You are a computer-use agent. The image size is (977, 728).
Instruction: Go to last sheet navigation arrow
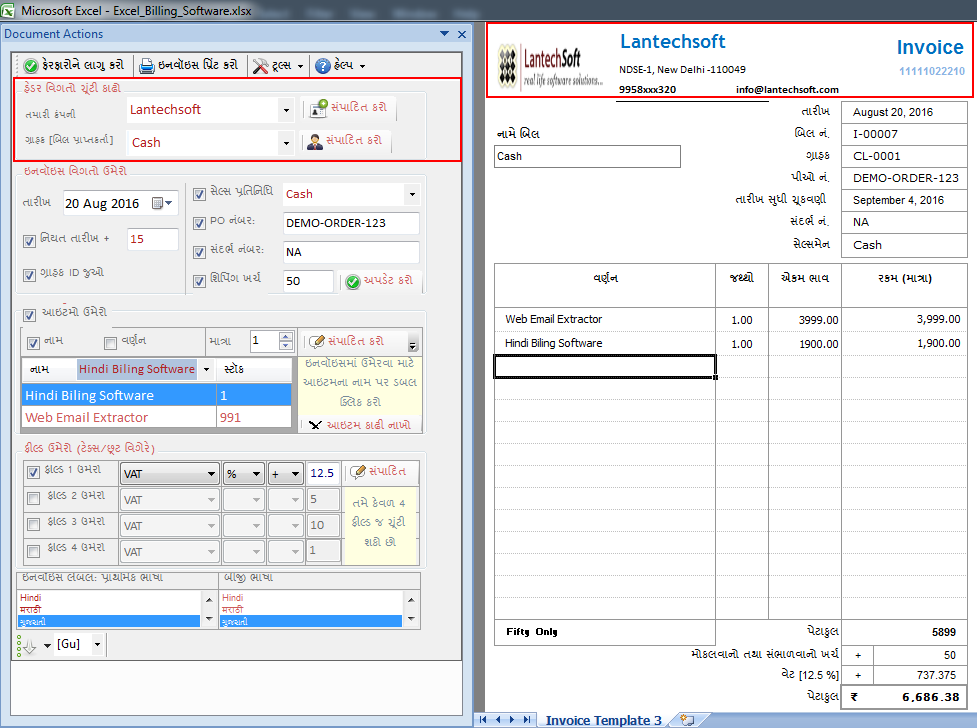point(527,719)
